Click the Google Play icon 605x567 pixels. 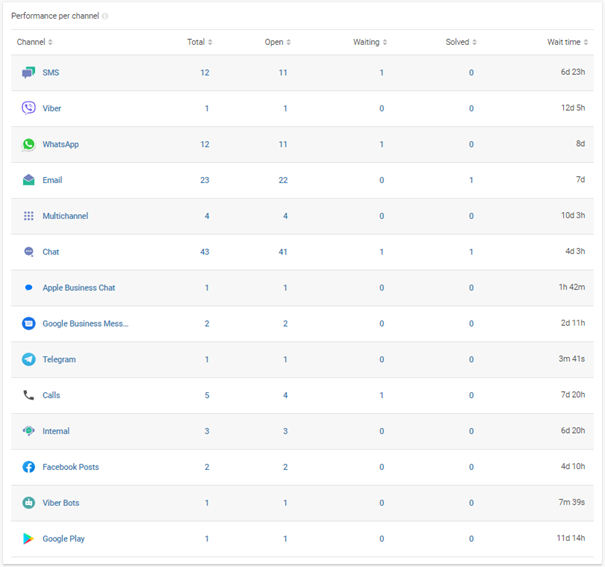[x=28, y=539]
